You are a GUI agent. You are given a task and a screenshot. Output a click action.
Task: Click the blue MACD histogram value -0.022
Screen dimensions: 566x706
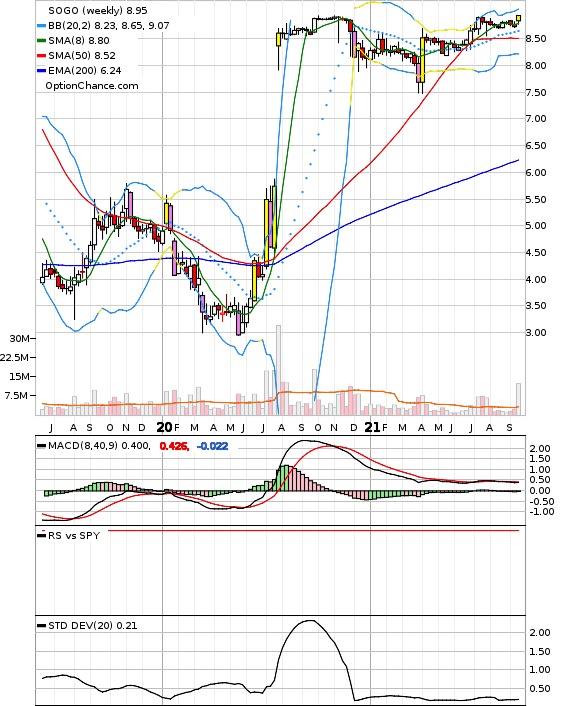point(213,446)
